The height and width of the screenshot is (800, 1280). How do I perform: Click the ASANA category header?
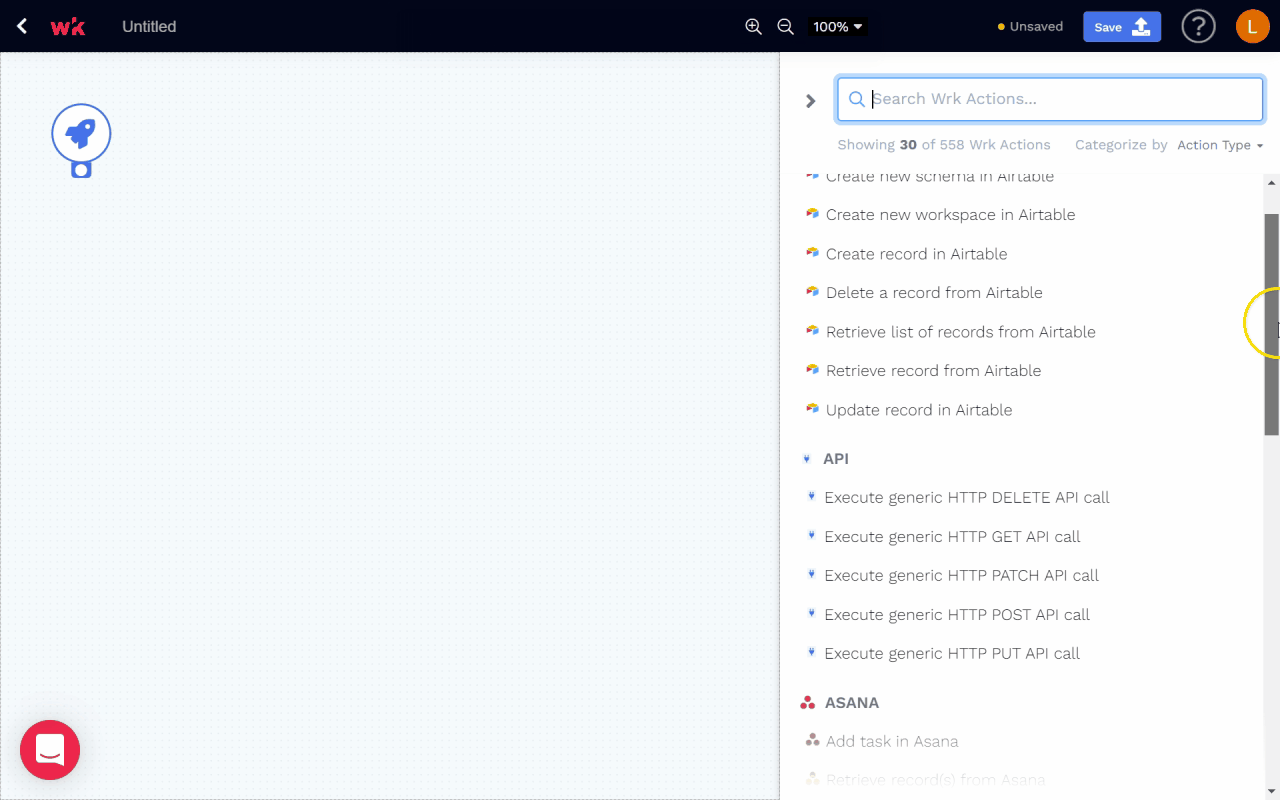click(x=852, y=703)
